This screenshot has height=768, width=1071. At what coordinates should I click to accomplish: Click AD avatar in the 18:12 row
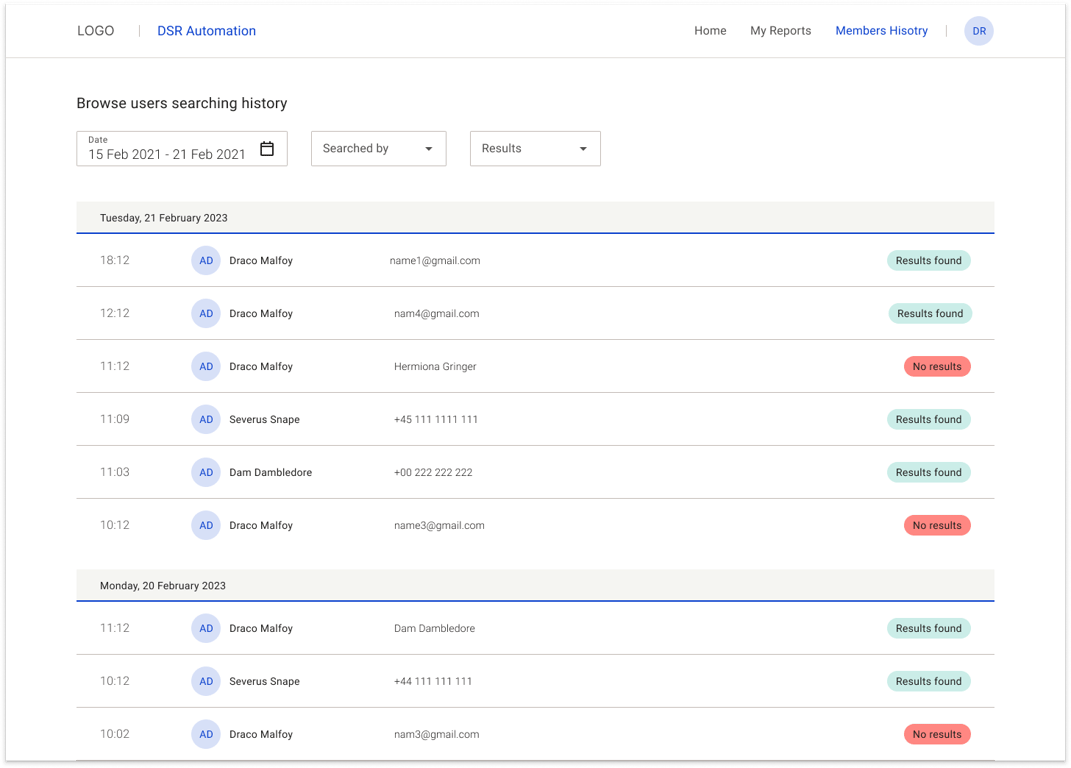tap(206, 260)
